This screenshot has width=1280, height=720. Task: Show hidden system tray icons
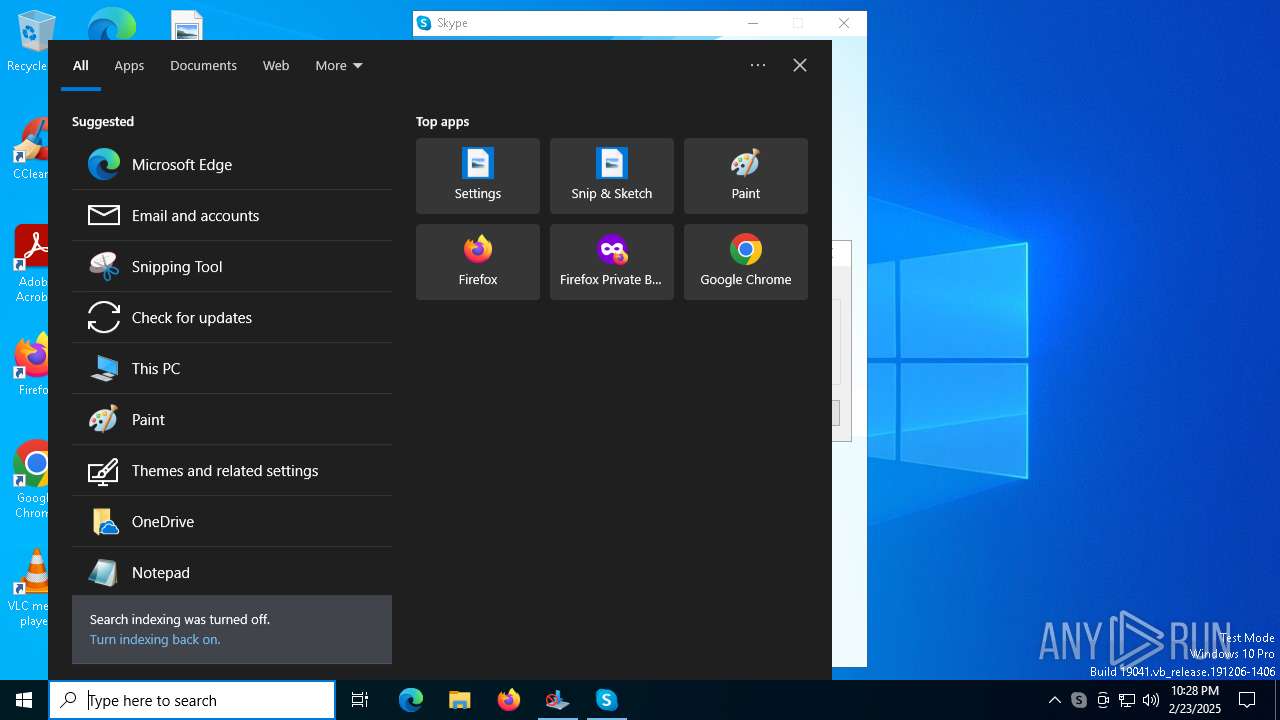pyautogui.click(x=1054, y=700)
